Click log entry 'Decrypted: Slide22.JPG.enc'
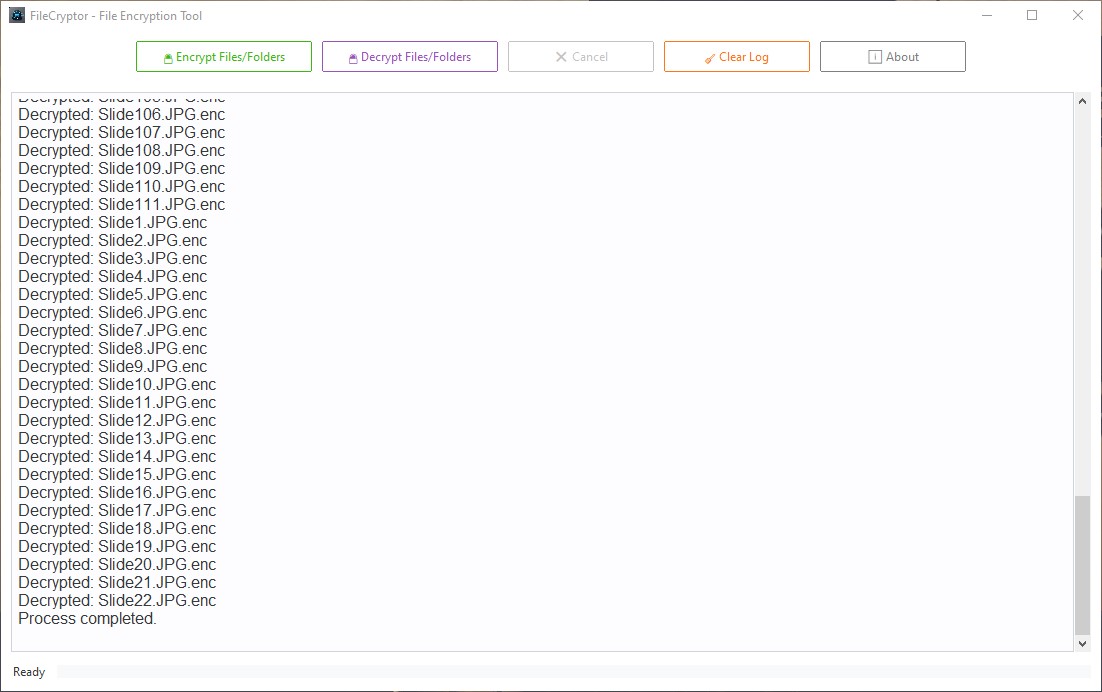Screen dimensions: 1102x692 117,601
